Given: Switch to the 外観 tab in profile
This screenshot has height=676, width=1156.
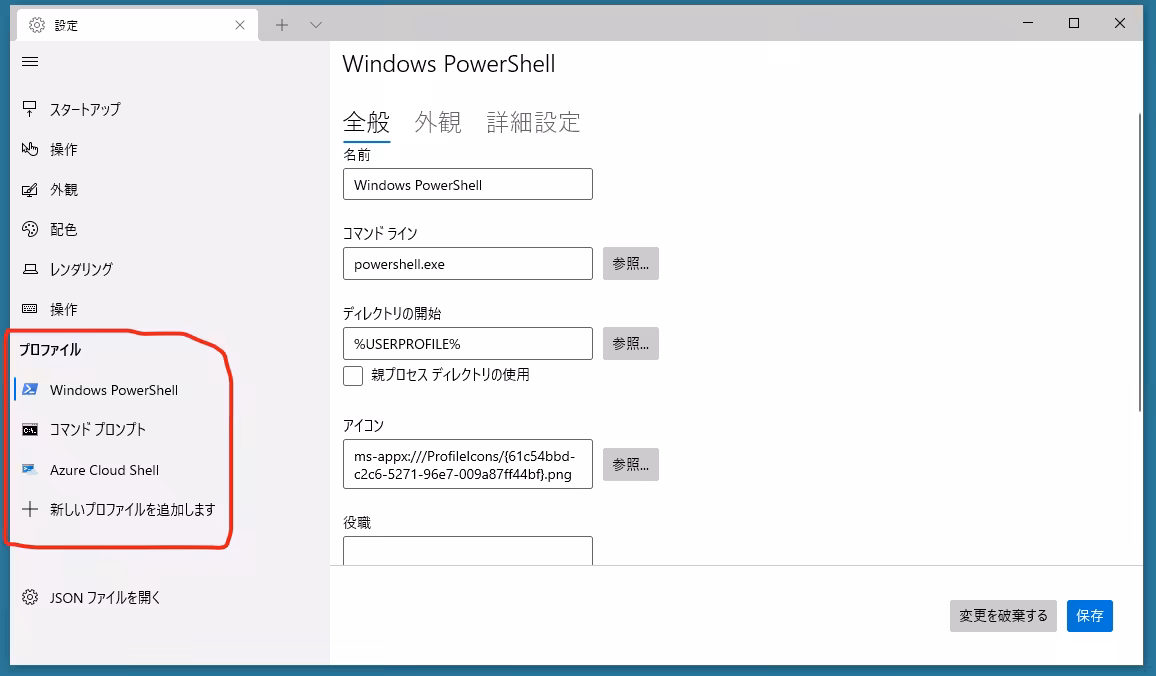Looking at the screenshot, I should pyautogui.click(x=438, y=122).
